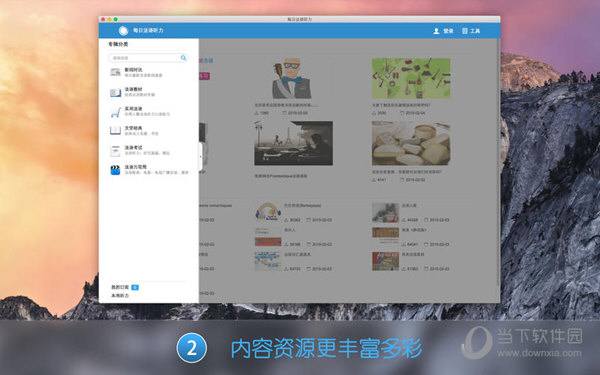The height and width of the screenshot is (375, 600).
Task: Select the 新闻时讯 category label
Action: coord(133,70)
